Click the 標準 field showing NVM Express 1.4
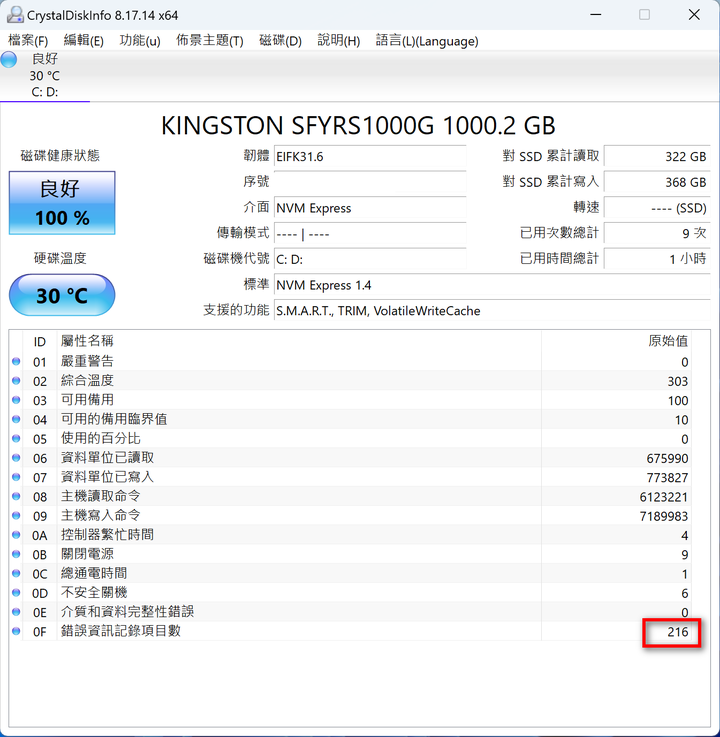720x737 pixels. (492, 285)
